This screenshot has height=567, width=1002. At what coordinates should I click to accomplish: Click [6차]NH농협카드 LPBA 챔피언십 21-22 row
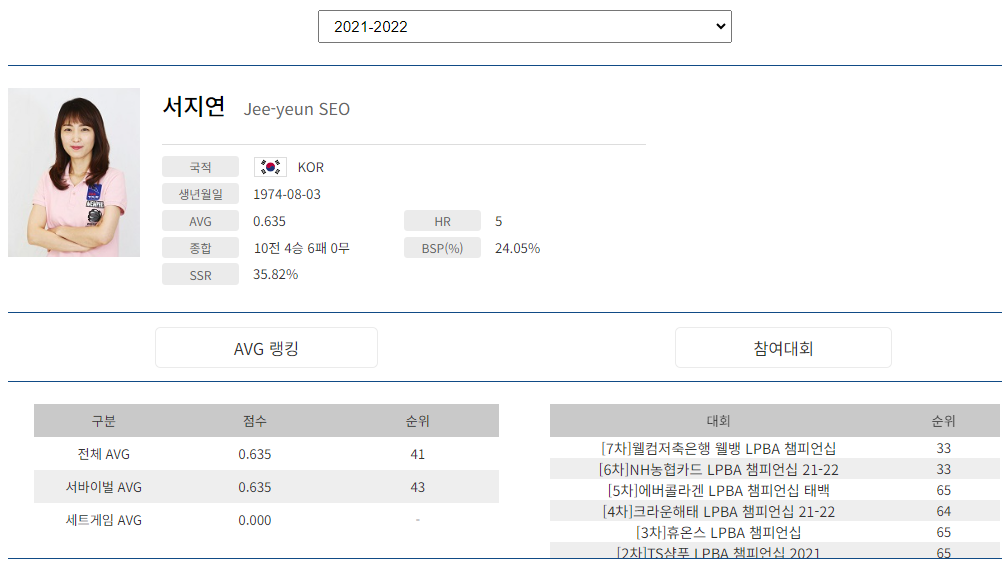point(775,469)
